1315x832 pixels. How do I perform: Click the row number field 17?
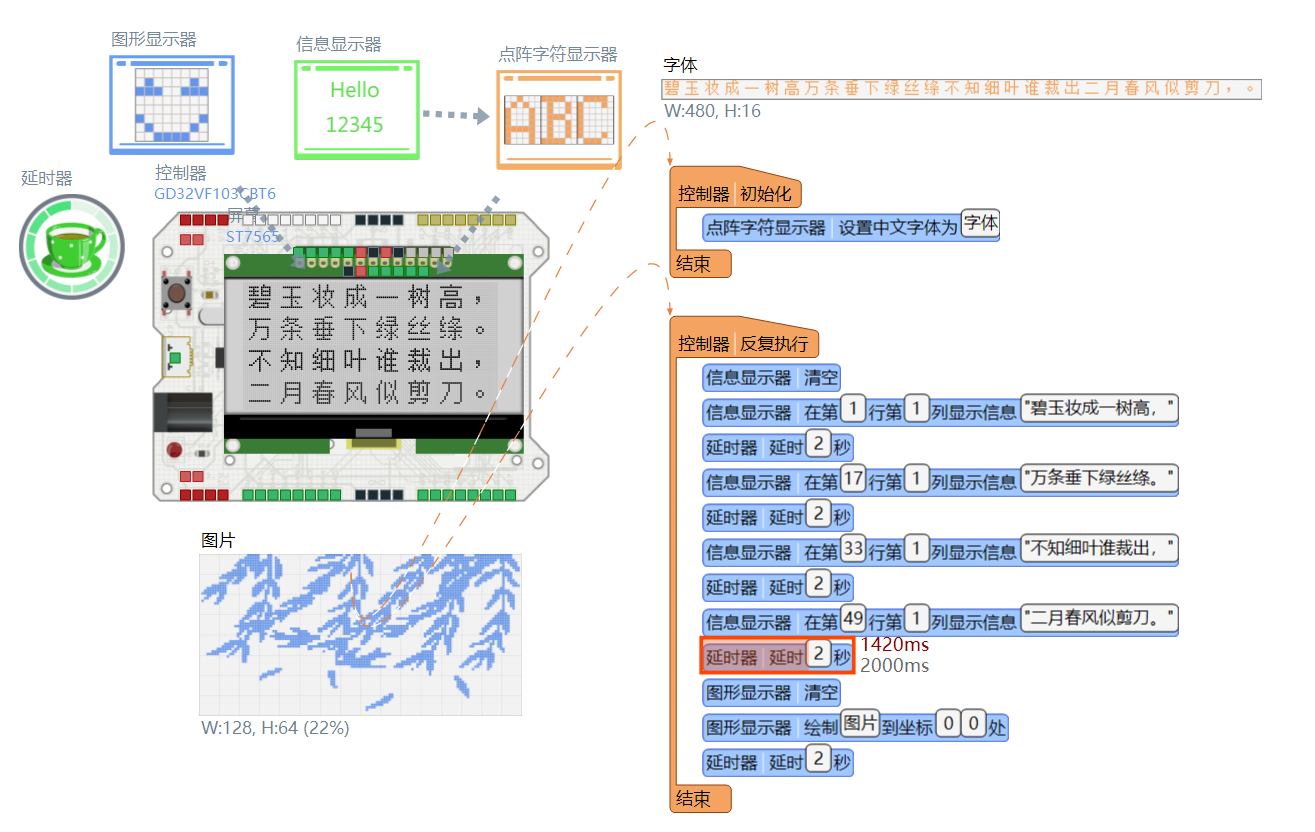pos(853,478)
